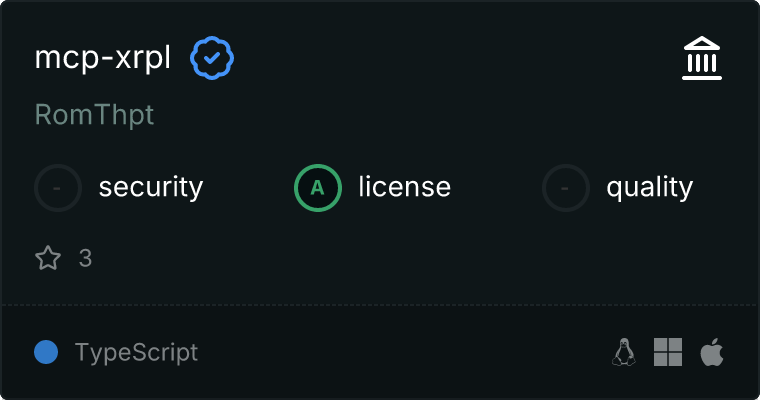Click the Apple platform icon
The width and height of the screenshot is (760, 400).
pyautogui.click(x=712, y=352)
